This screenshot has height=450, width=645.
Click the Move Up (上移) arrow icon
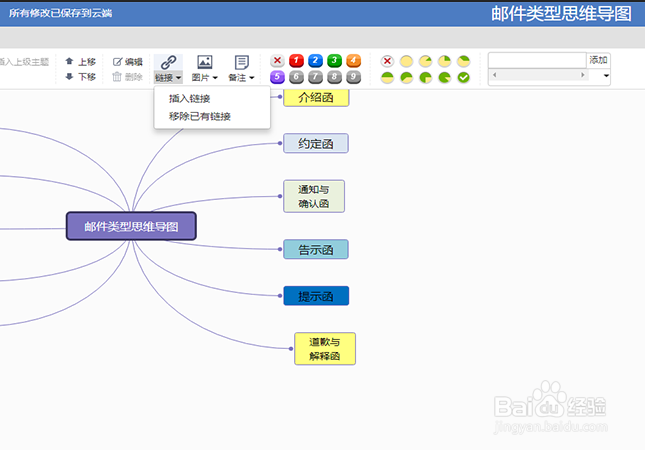(x=69, y=61)
